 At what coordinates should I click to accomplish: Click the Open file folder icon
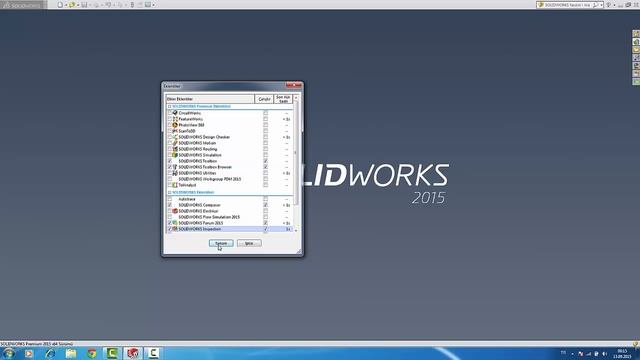click(x=72, y=5)
